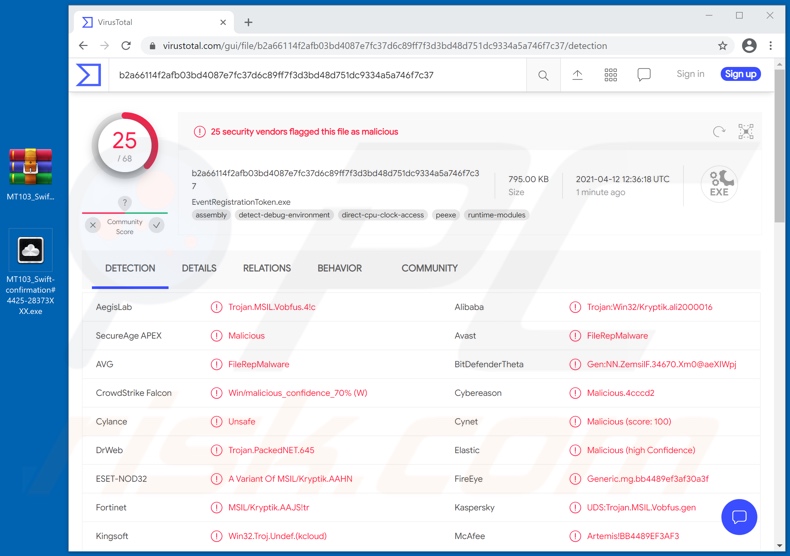790x556 pixels.
Task: Click the search magnifier icon
Action: tap(543, 75)
